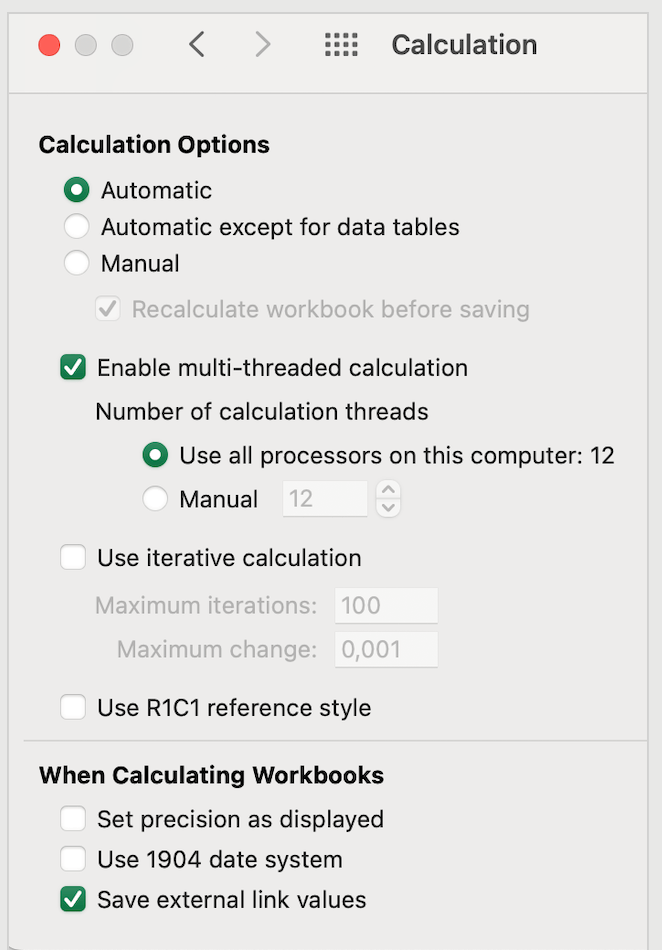
Task: Click the gray zoom window button
Action: coord(122,45)
